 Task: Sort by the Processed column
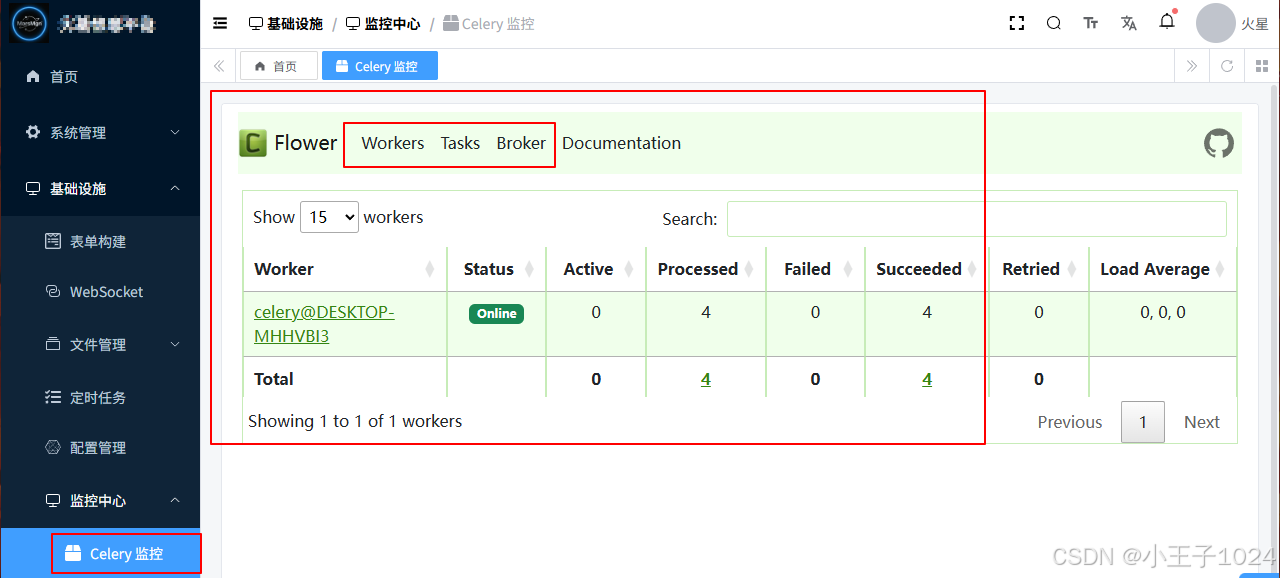(x=707, y=269)
